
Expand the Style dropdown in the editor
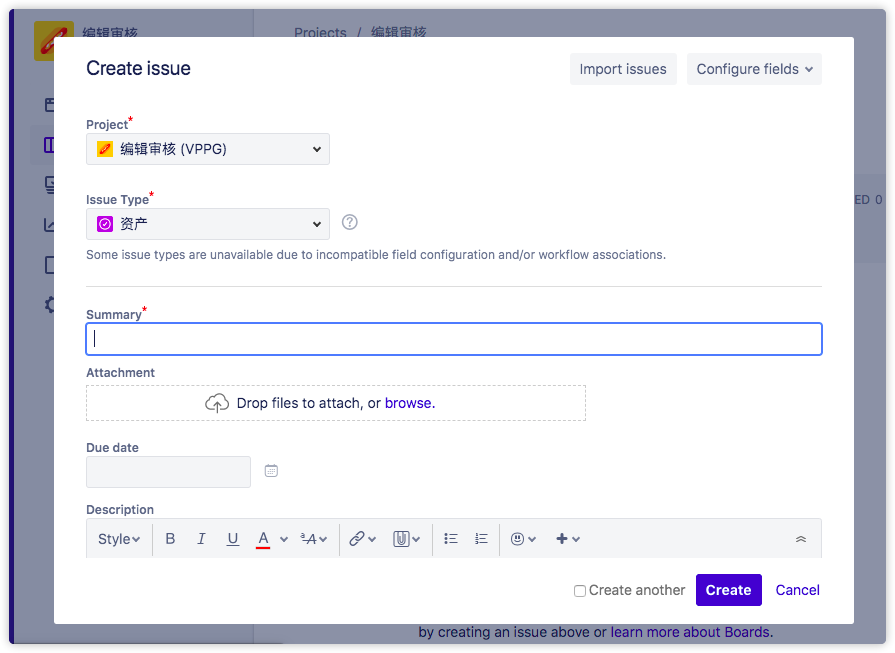(119, 539)
